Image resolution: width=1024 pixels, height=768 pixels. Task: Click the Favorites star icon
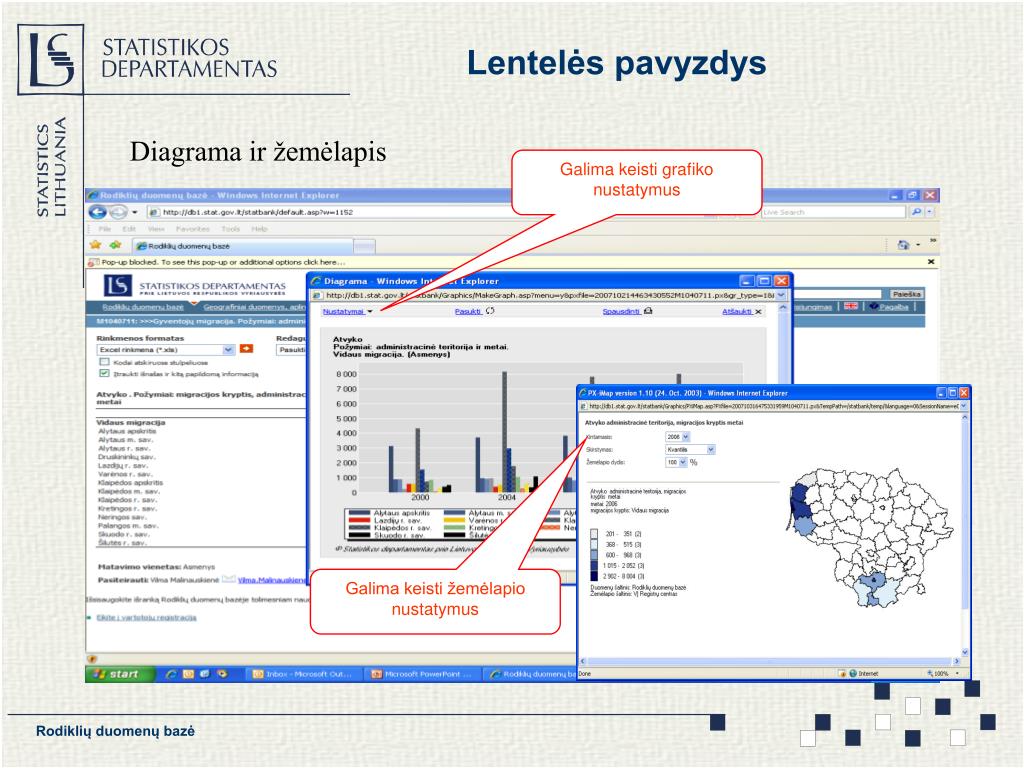click(x=95, y=245)
